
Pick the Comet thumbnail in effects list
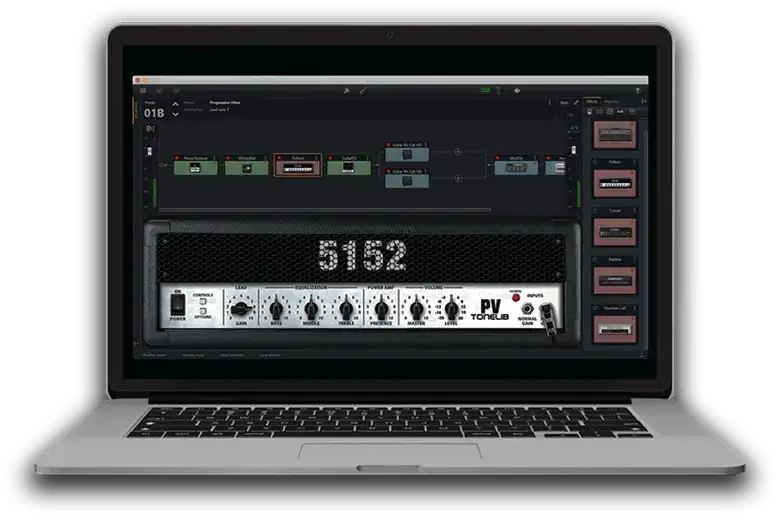pos(615,231)
